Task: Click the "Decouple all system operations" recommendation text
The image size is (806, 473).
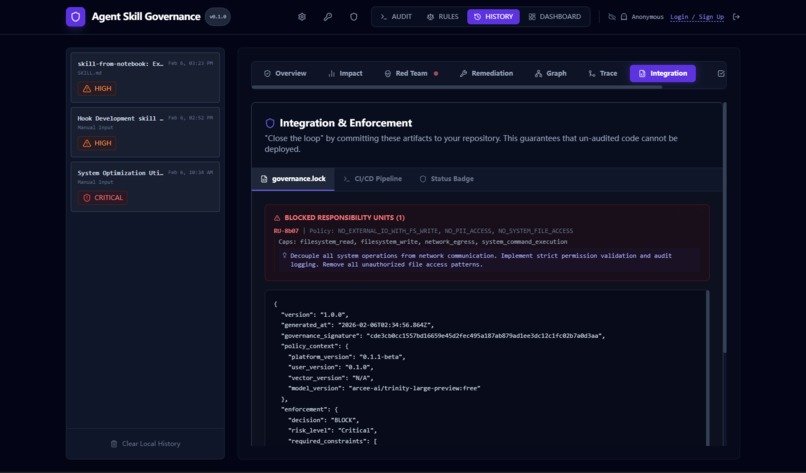Action: pyautogui.click(x=481, y=260)
